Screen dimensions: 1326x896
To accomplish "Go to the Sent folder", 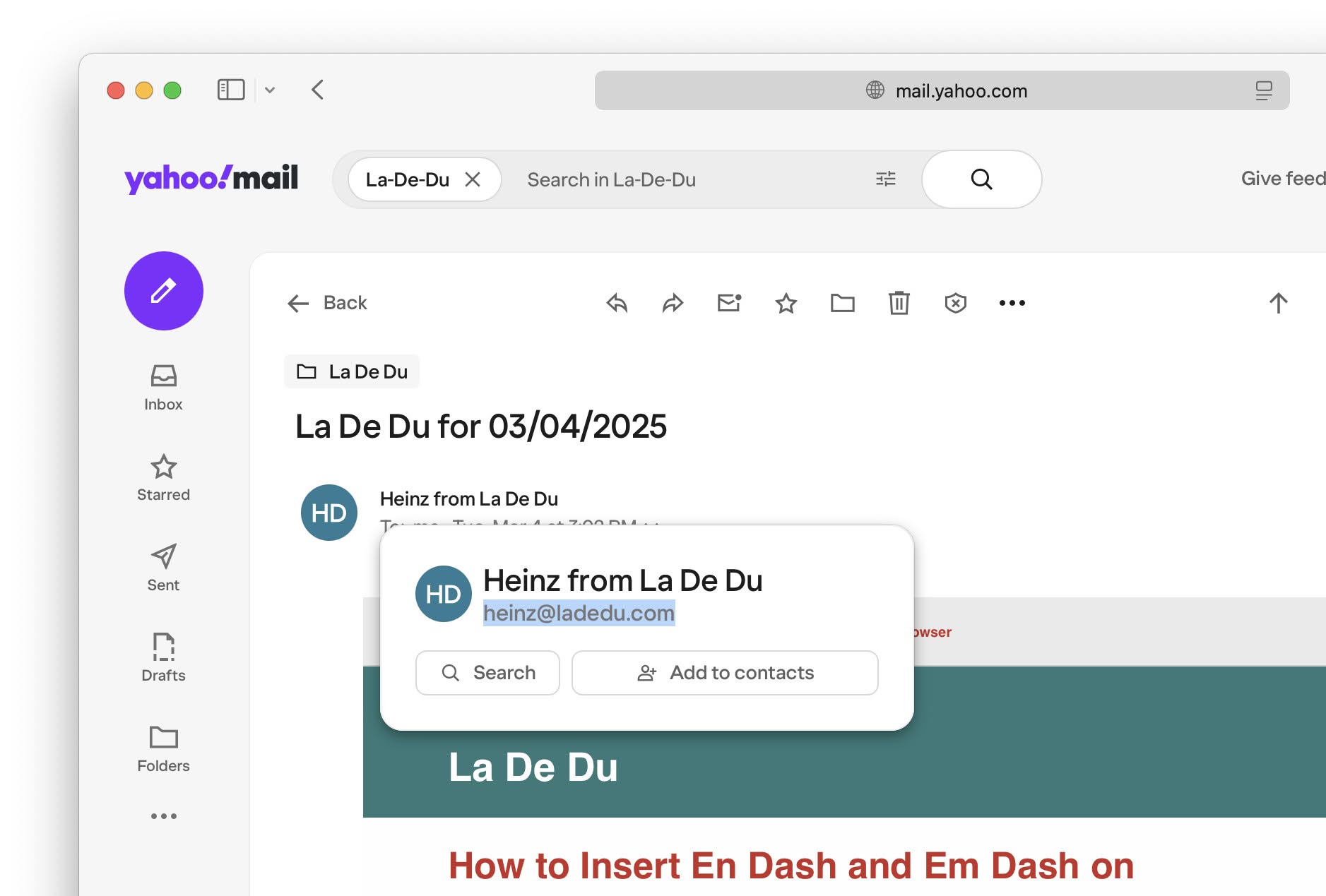I will click(163, 568).
